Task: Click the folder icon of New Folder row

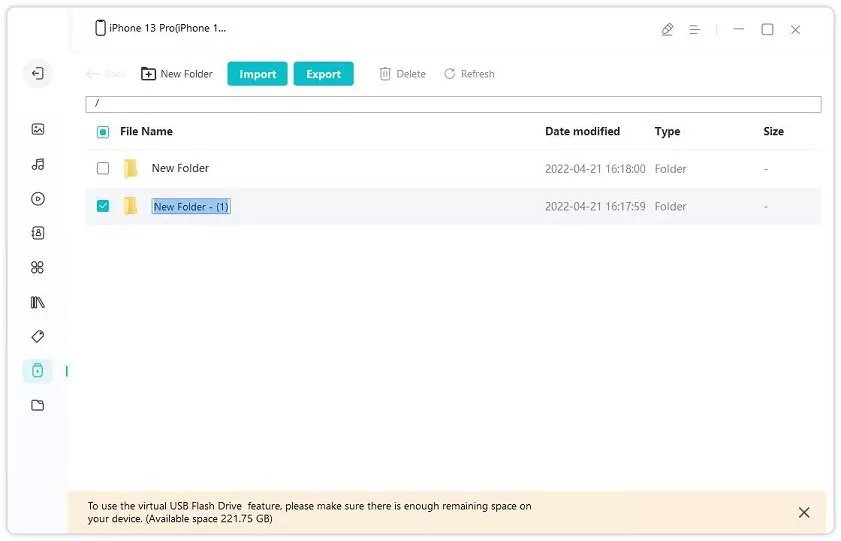Action: click(130, 168)
